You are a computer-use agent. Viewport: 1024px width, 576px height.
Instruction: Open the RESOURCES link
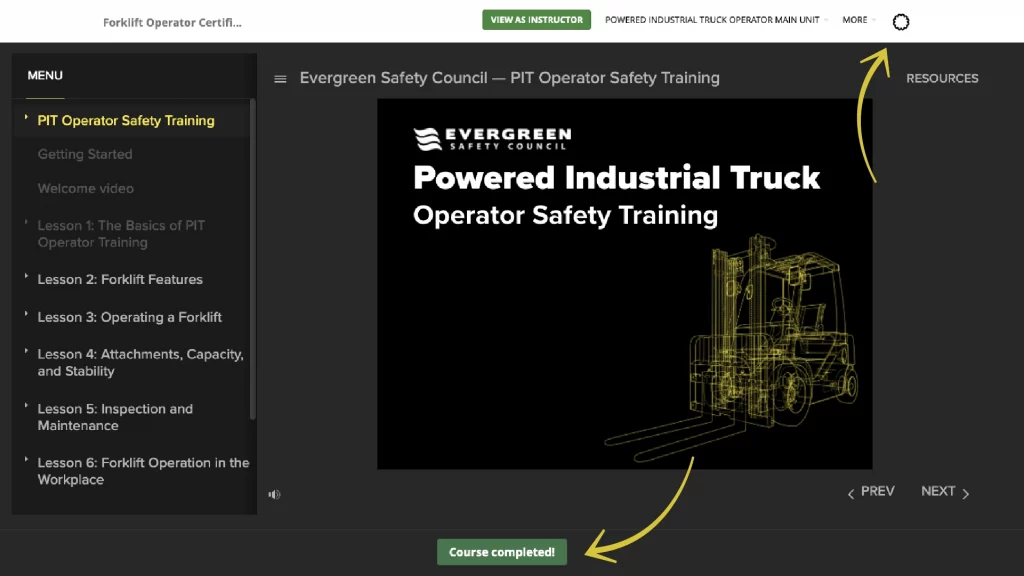(942, 78)
